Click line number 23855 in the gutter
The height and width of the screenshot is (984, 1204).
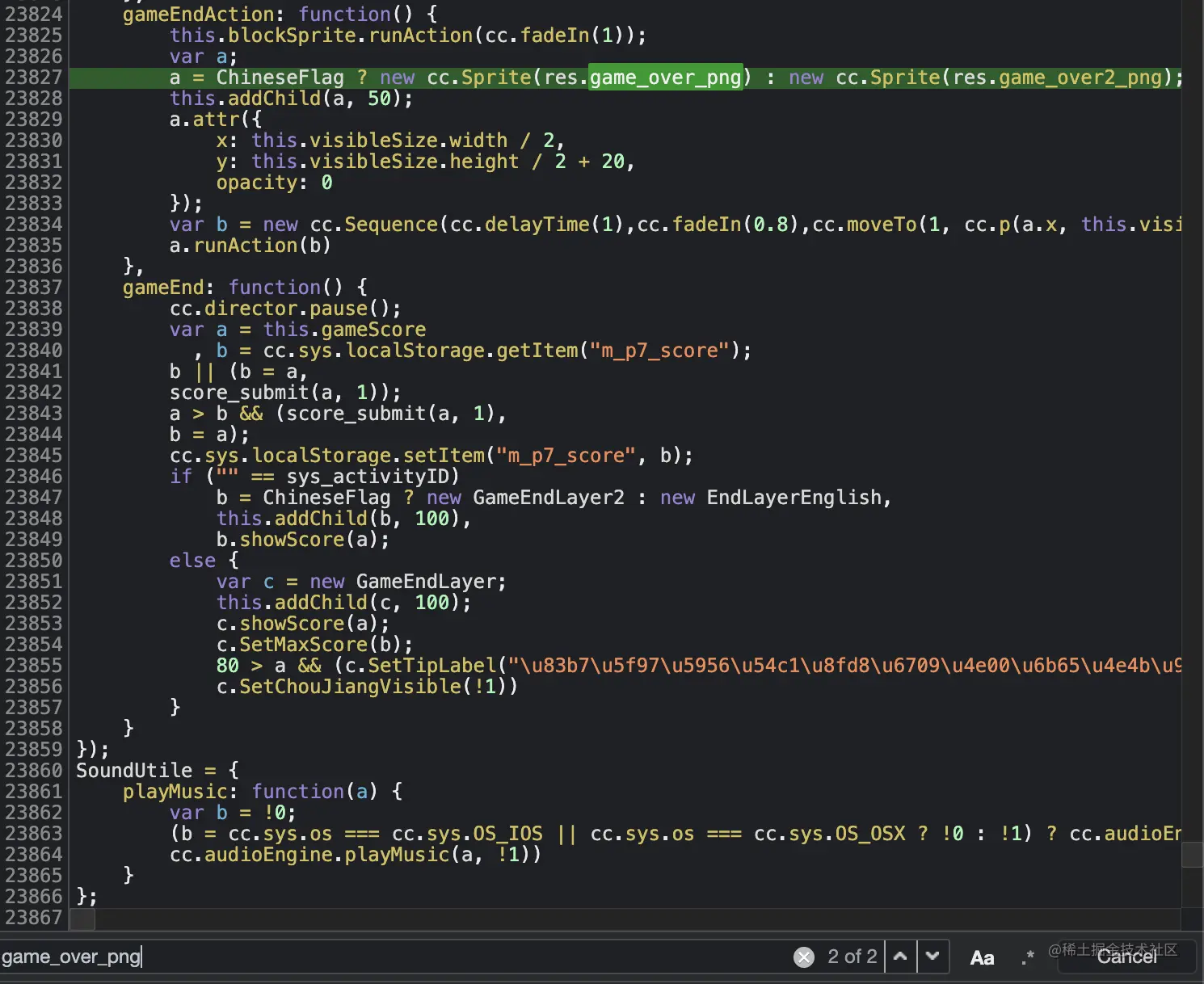33,666
